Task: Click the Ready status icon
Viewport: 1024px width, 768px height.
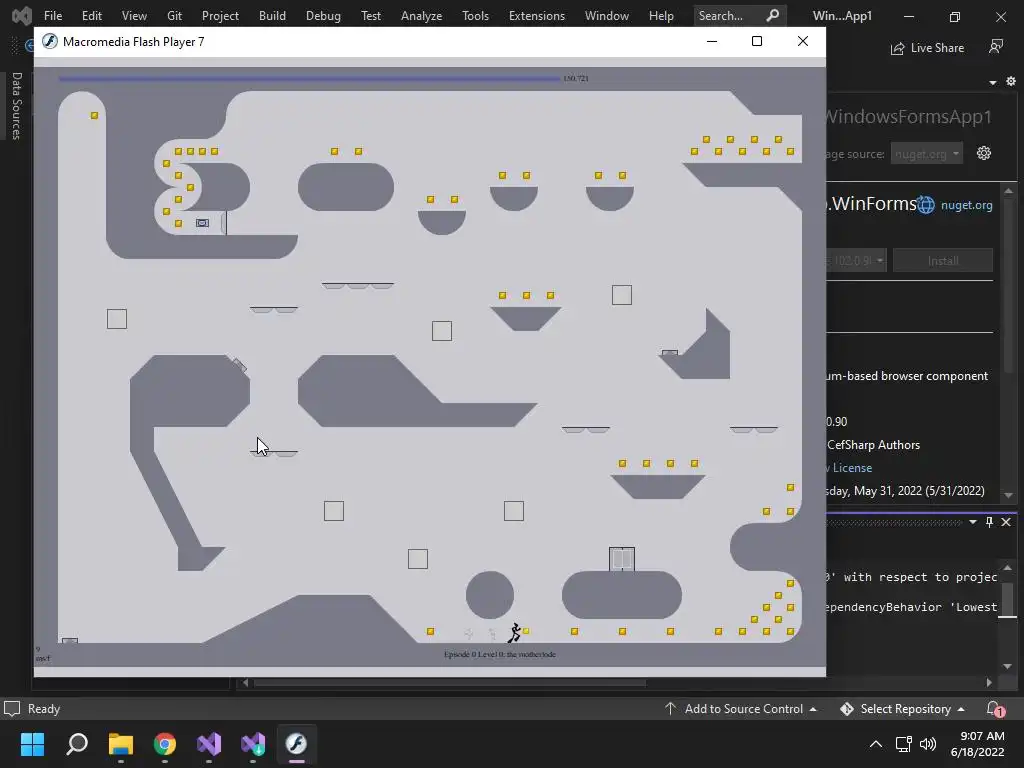Action: coord(12,709)
